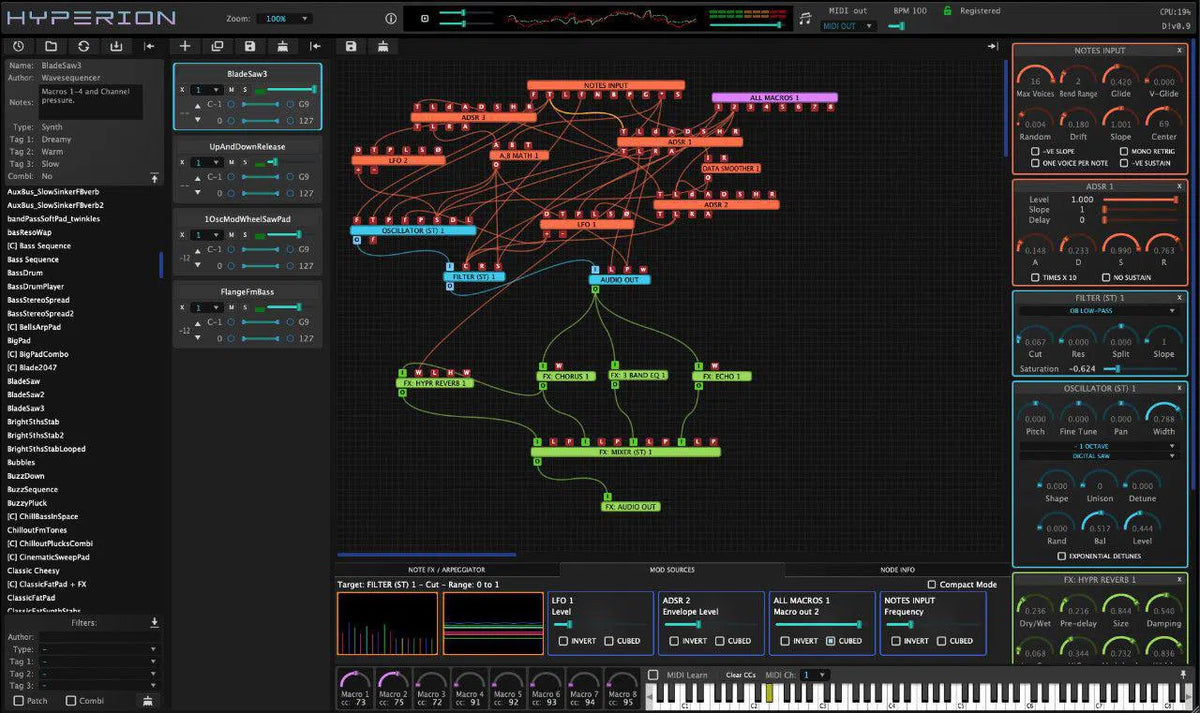Open a patch using the folder icon
1200x713 pixels.
tap(49, 46)
